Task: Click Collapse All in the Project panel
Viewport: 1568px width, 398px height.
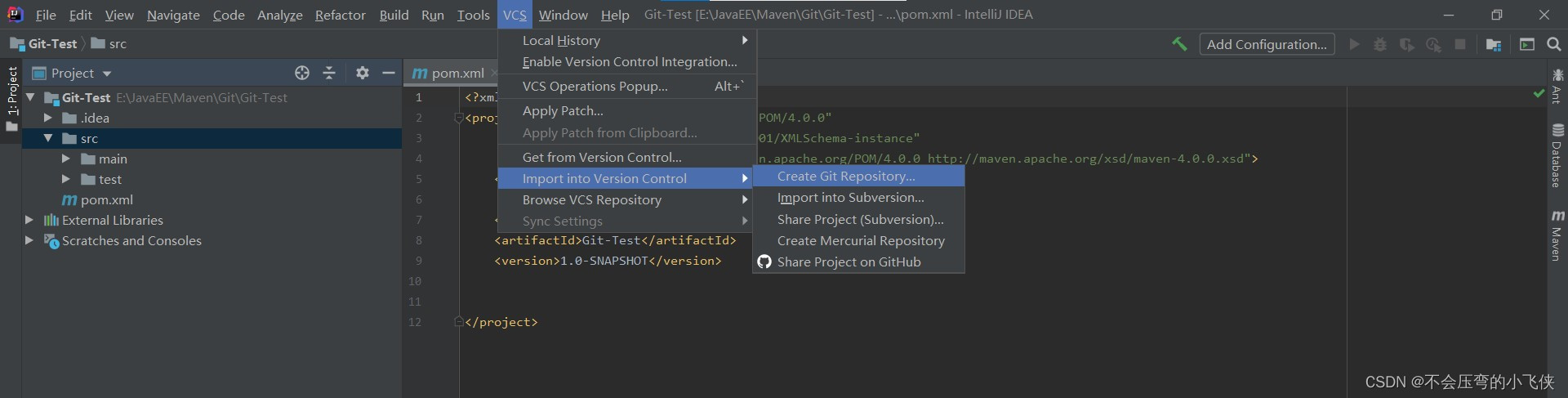Action: (329, 73)
